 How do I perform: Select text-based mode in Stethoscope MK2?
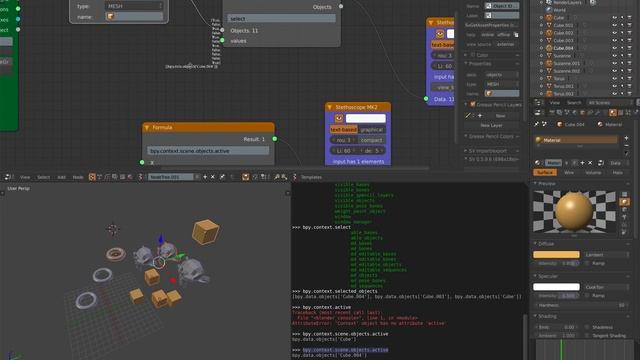[344, 130]
